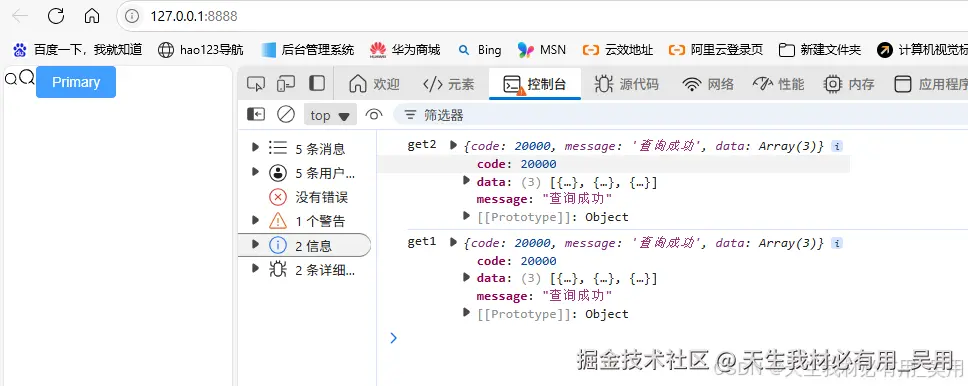Click the small search icon at page left
Screen dimensions: 968x386
click(x=11, y=79)
